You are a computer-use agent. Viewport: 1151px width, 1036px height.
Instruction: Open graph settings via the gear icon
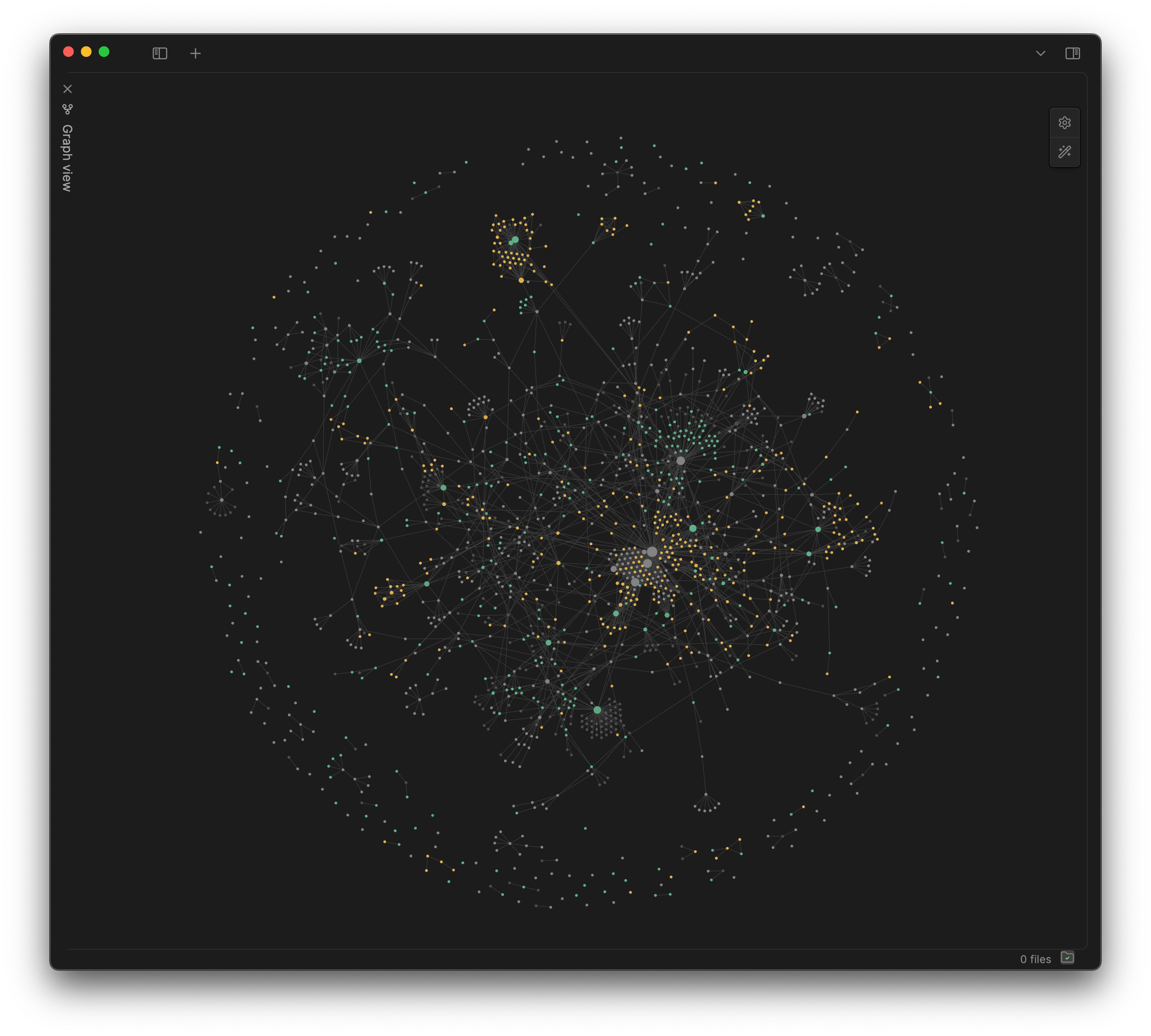pos(1064,123)
